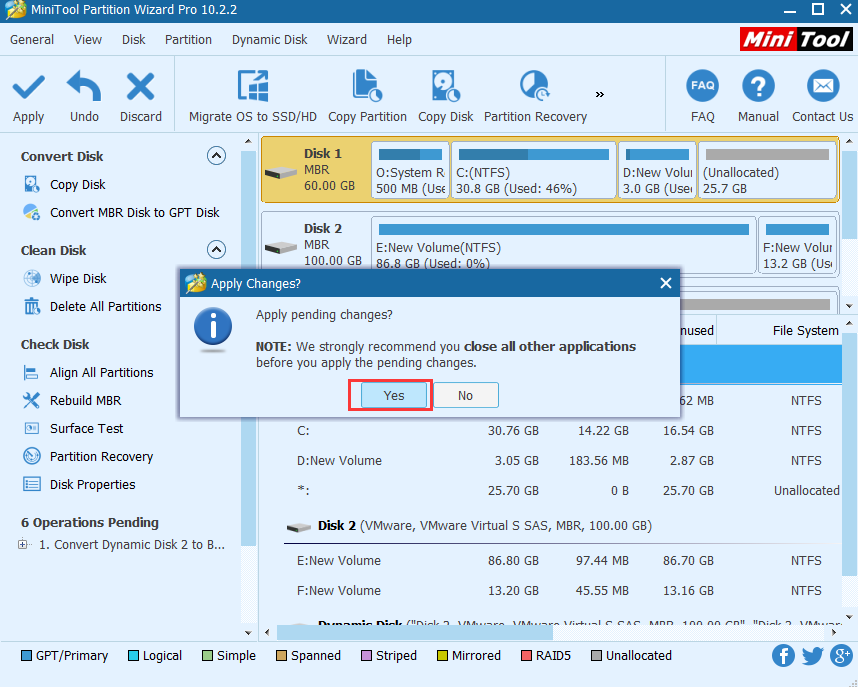Collapse the Clean Disk section
The height and width of the screenshot is (687, 858).
pos(217,250)
